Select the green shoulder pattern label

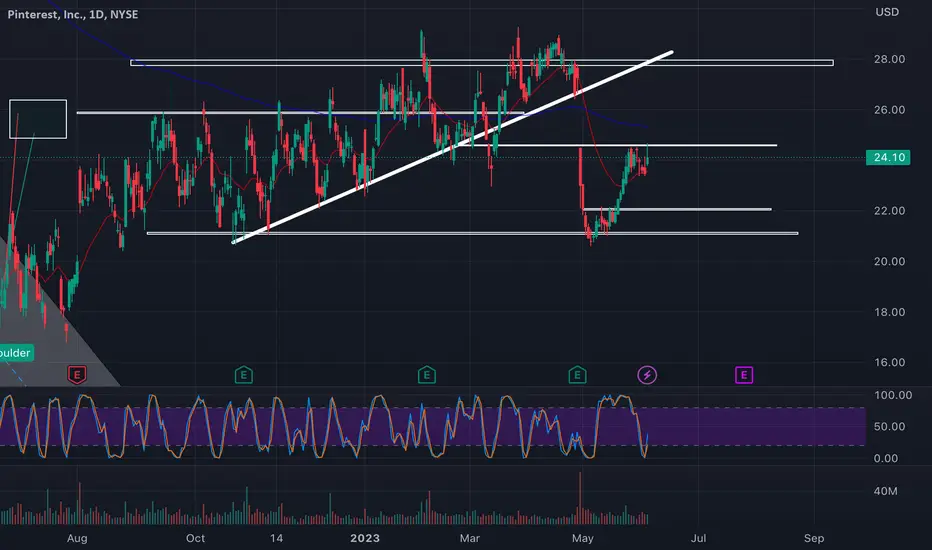point(16,353)
